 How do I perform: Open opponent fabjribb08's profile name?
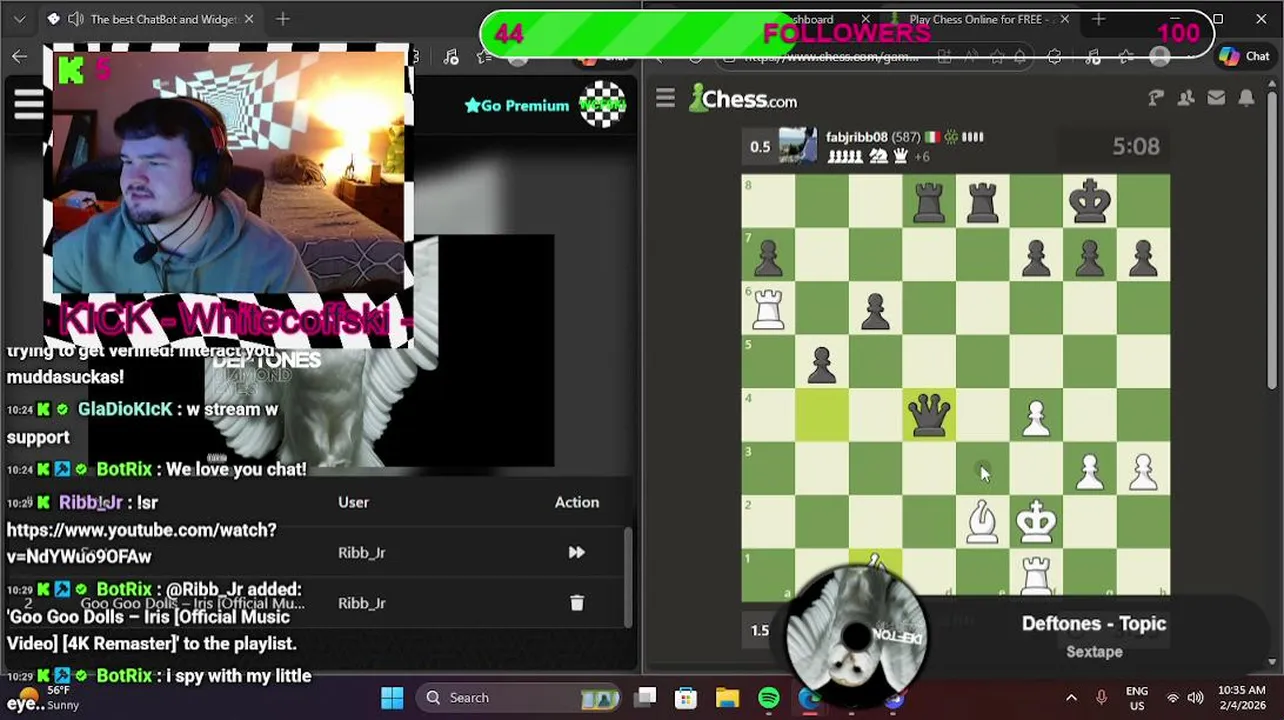click(856, 137)
